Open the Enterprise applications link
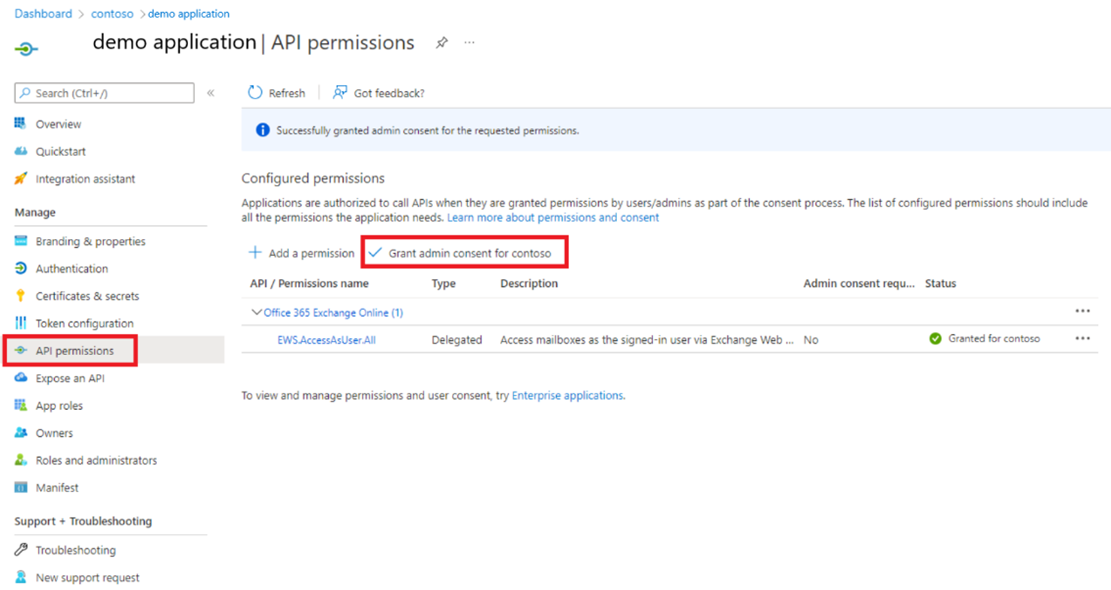 tap(568, 395)
